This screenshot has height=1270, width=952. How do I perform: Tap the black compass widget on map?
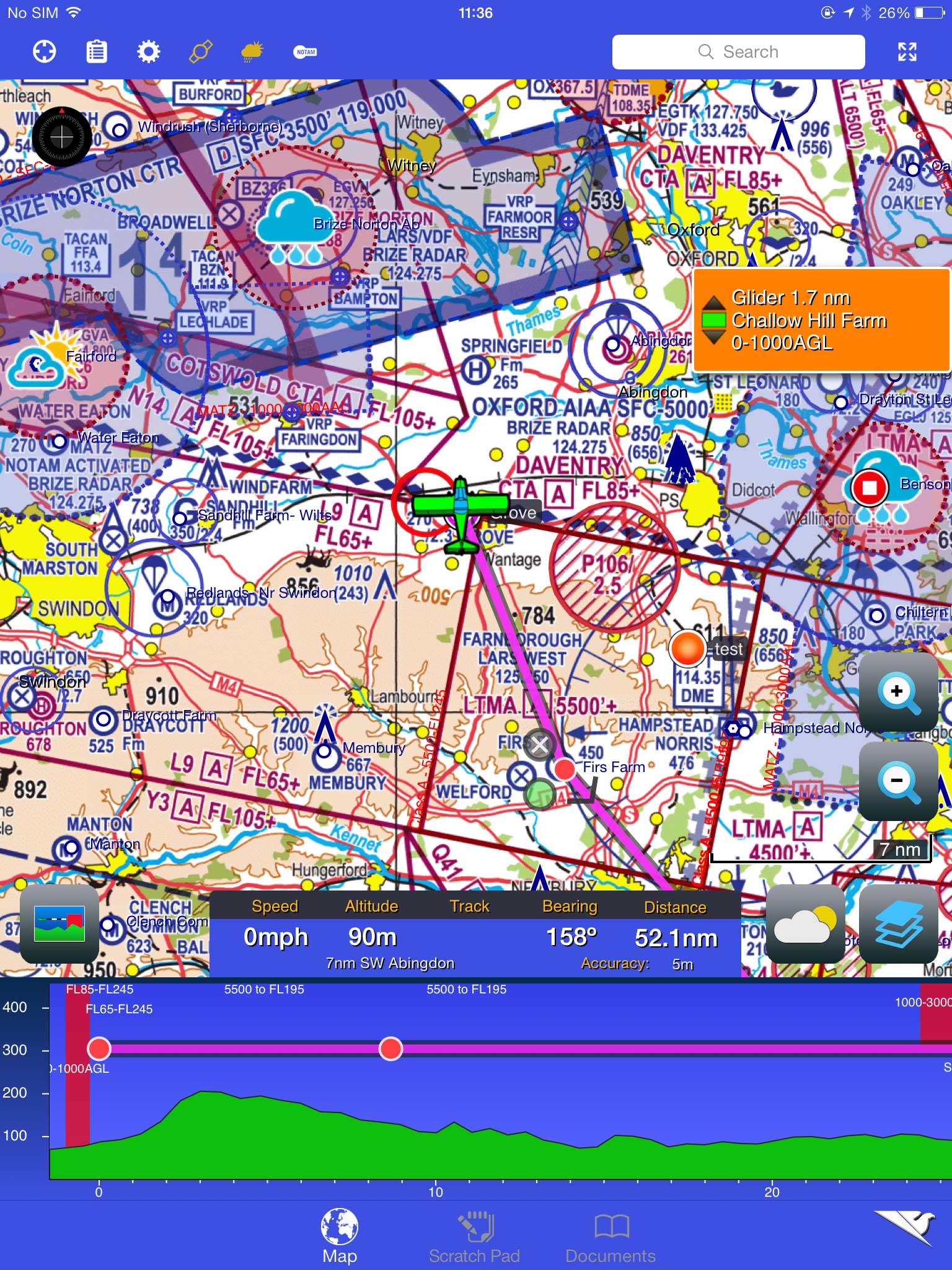(62, 137)
